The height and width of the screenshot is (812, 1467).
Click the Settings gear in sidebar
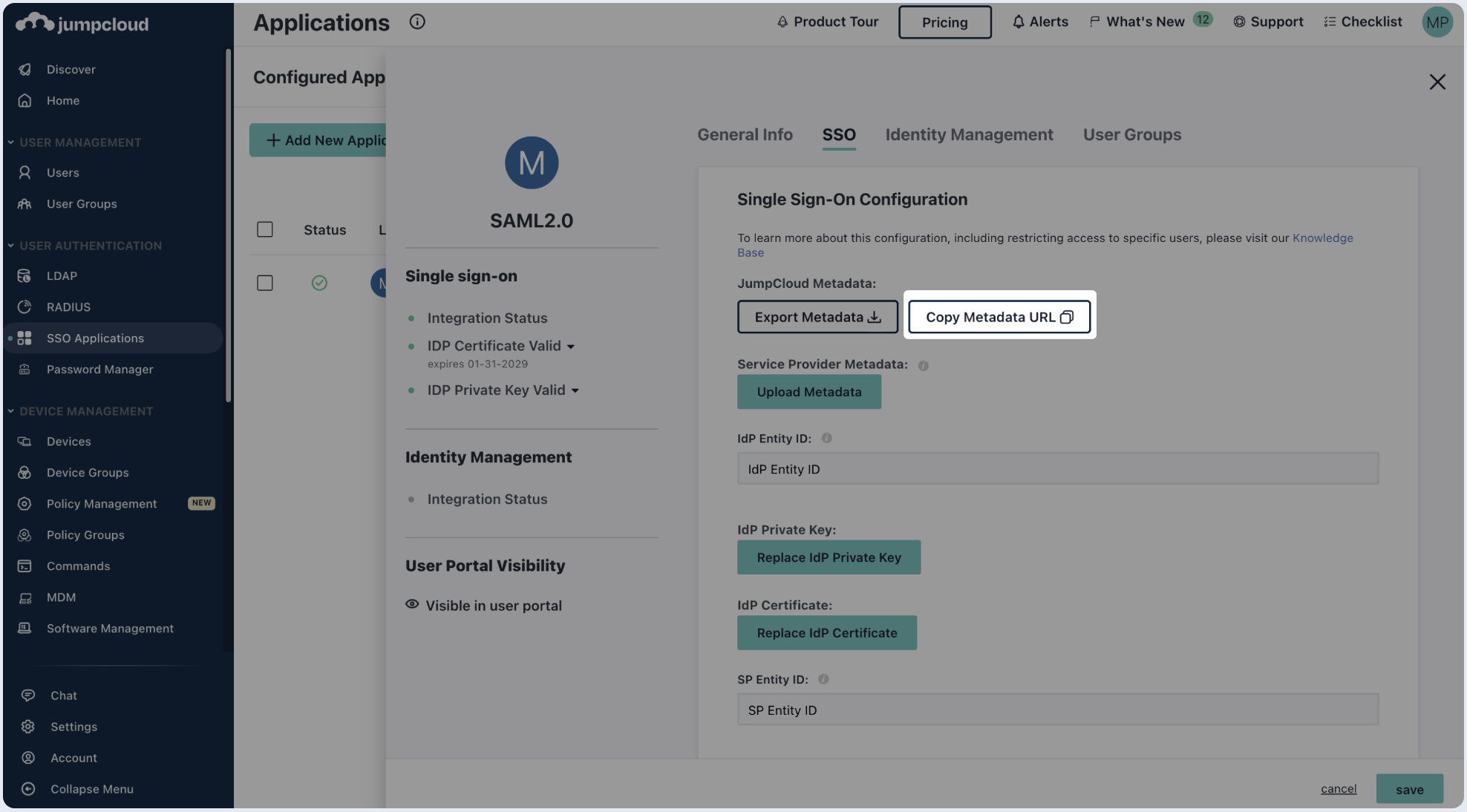[28, 727]
